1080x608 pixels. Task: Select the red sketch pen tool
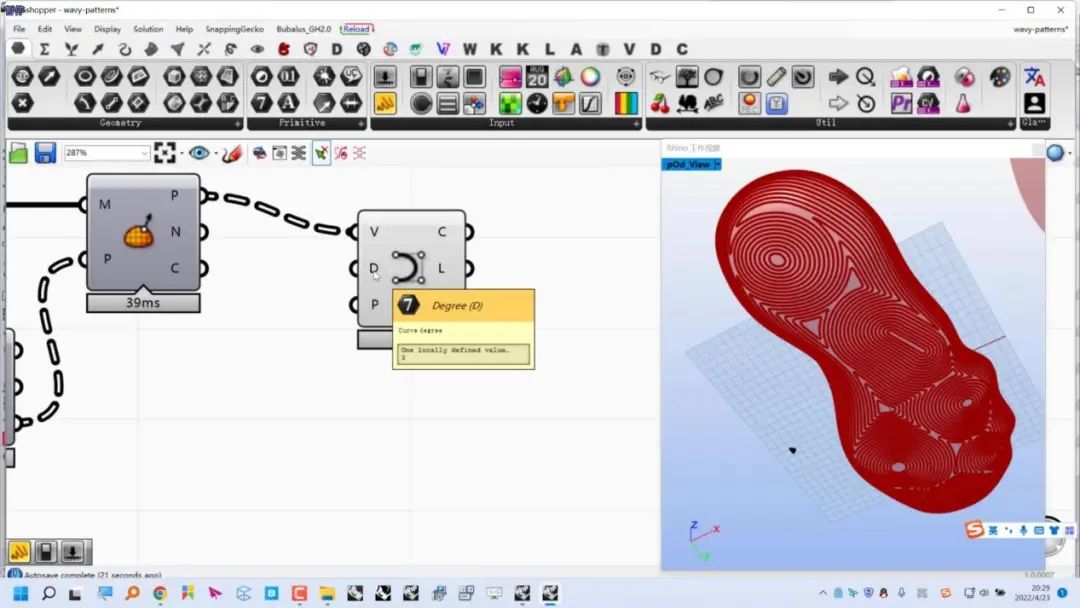tap(231, 153)
